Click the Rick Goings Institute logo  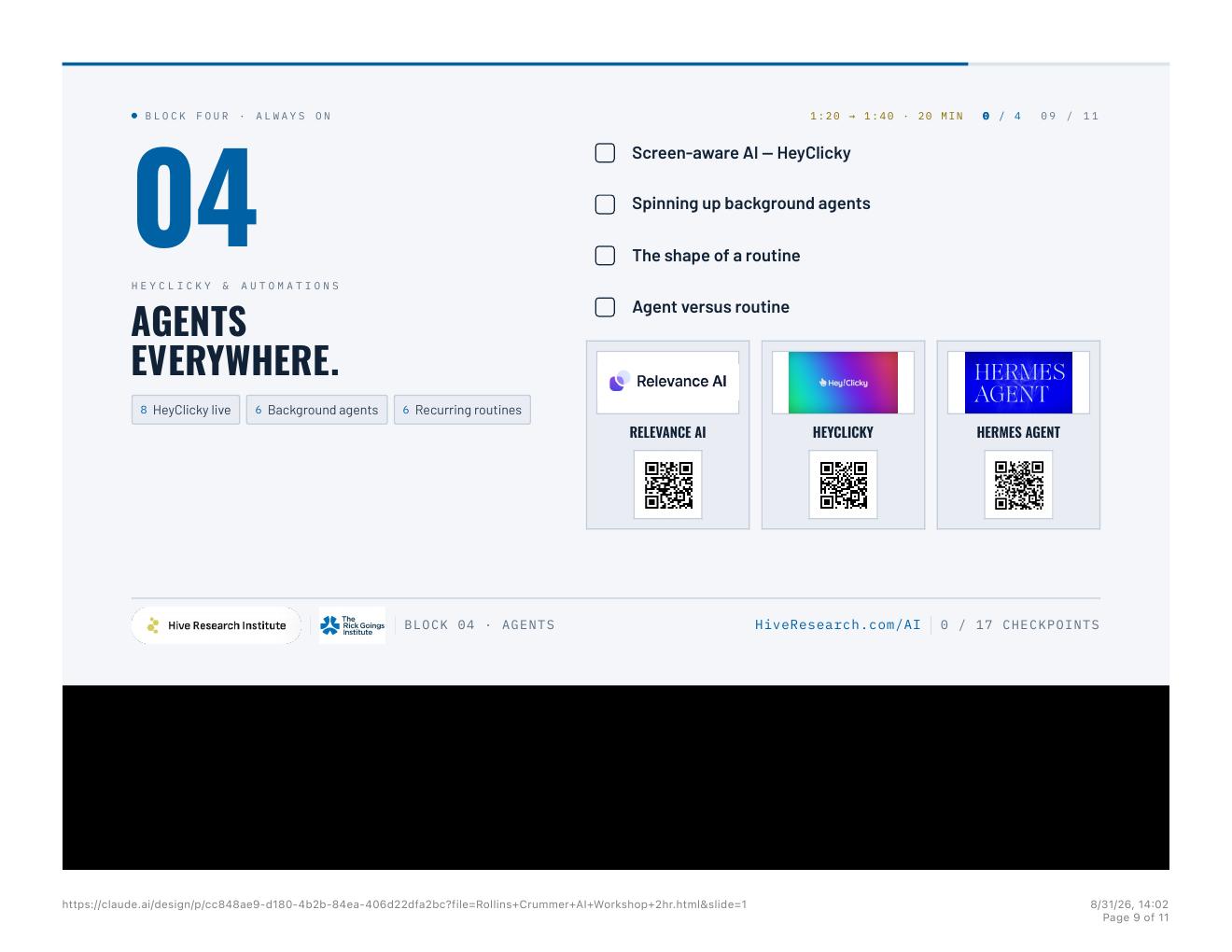pos(352,625)
